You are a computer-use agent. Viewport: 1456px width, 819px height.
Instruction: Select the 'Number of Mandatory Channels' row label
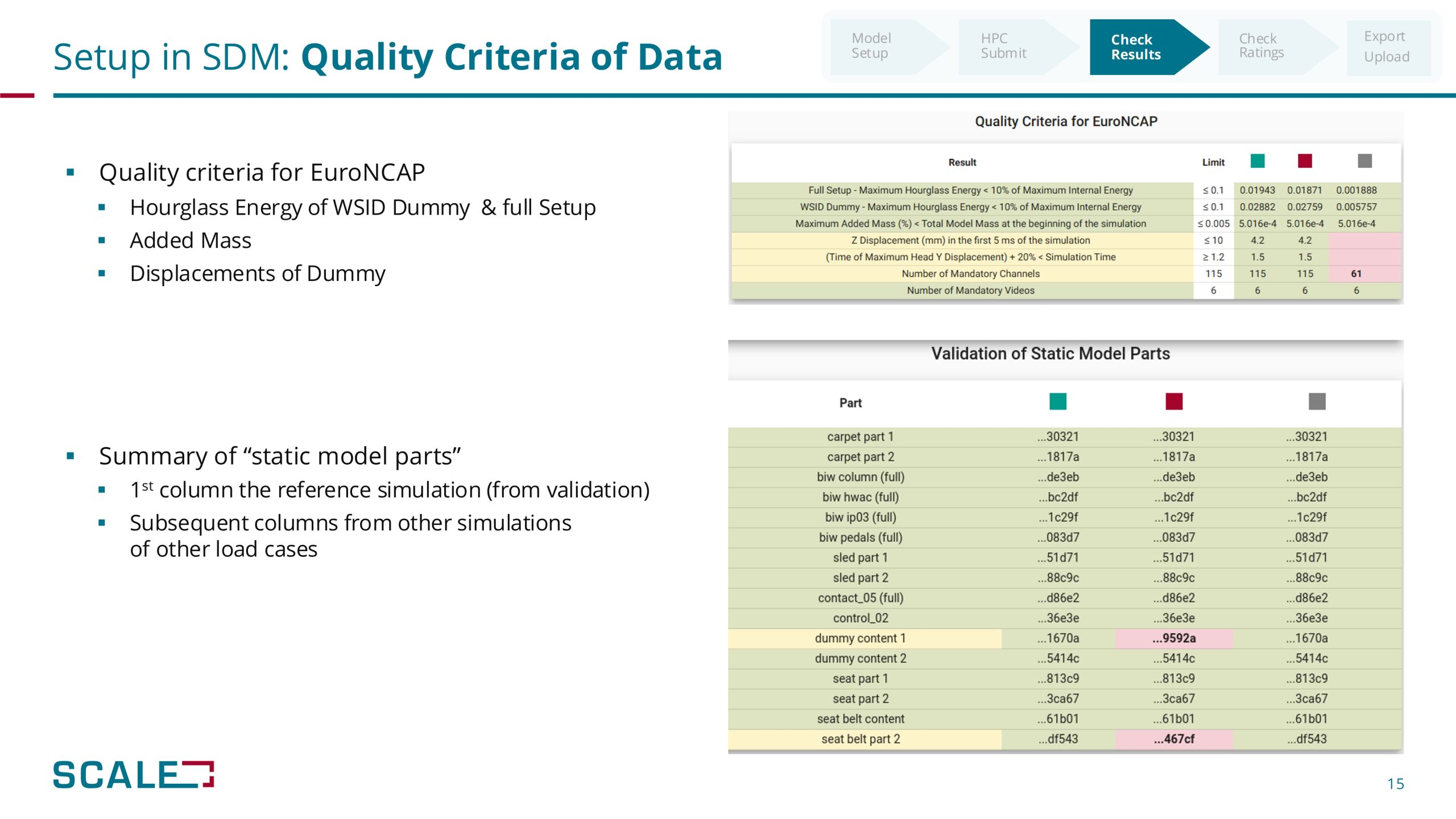click(x=970, y=274)
